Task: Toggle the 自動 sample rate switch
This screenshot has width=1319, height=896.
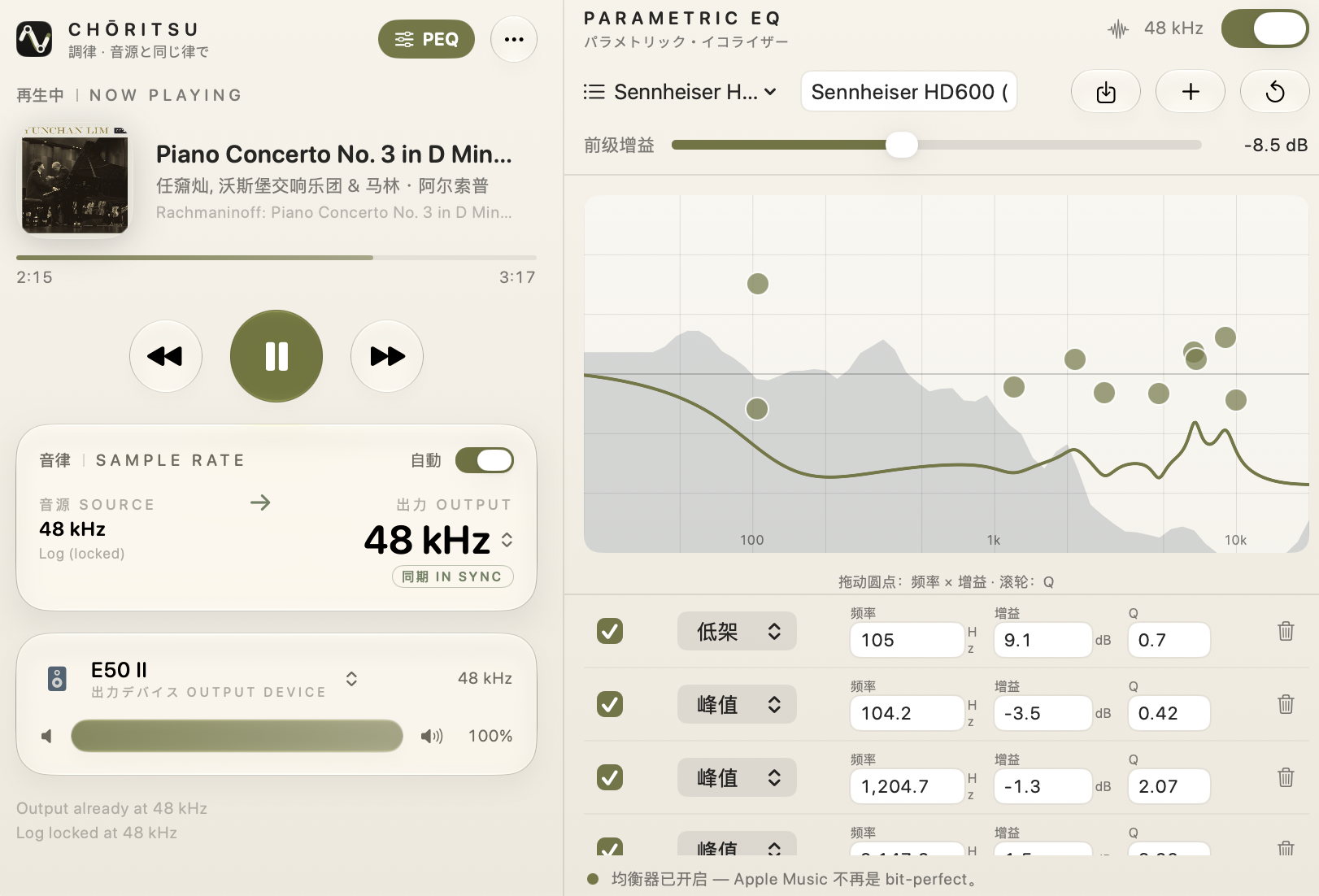Action: click(x=485, y=460)
